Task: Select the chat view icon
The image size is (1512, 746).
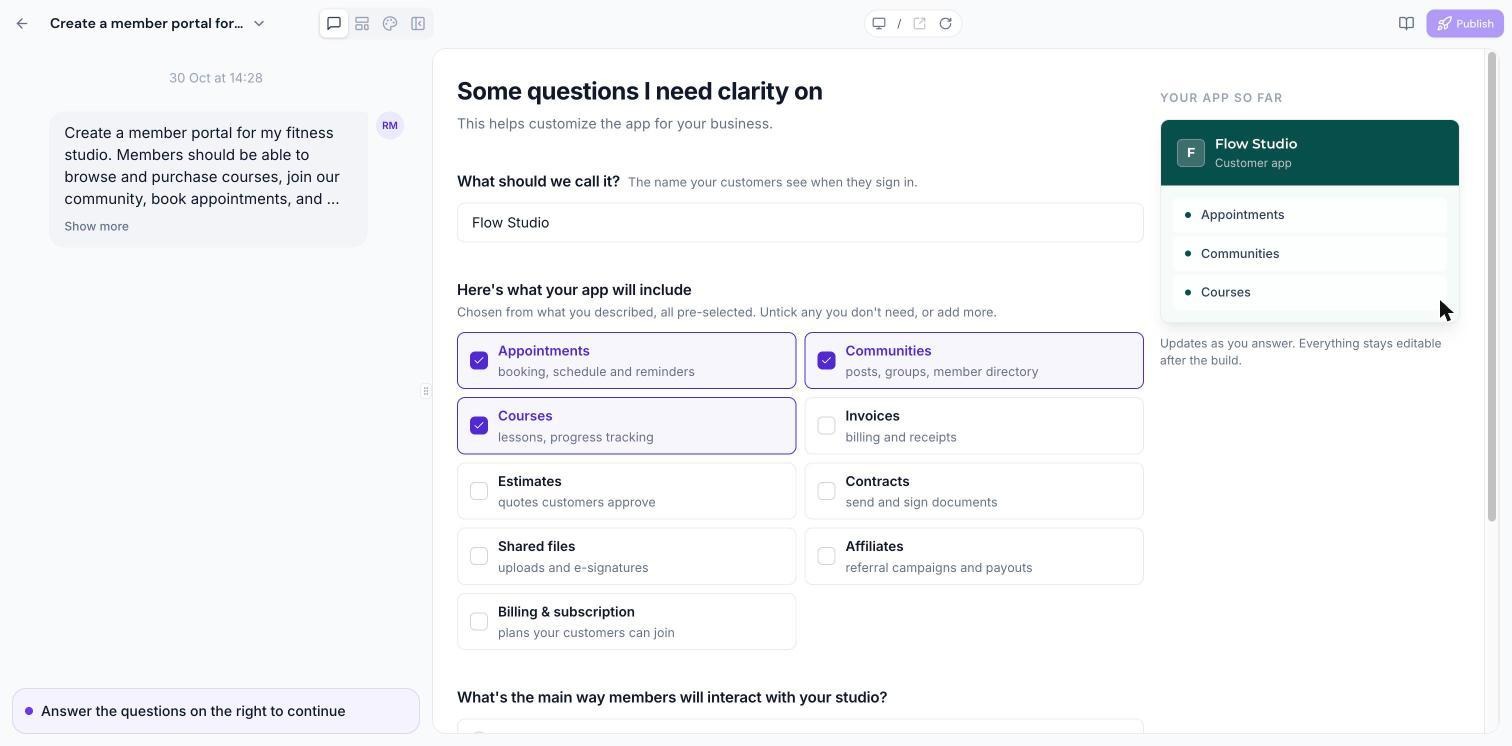Action: (x=334, y=23)
